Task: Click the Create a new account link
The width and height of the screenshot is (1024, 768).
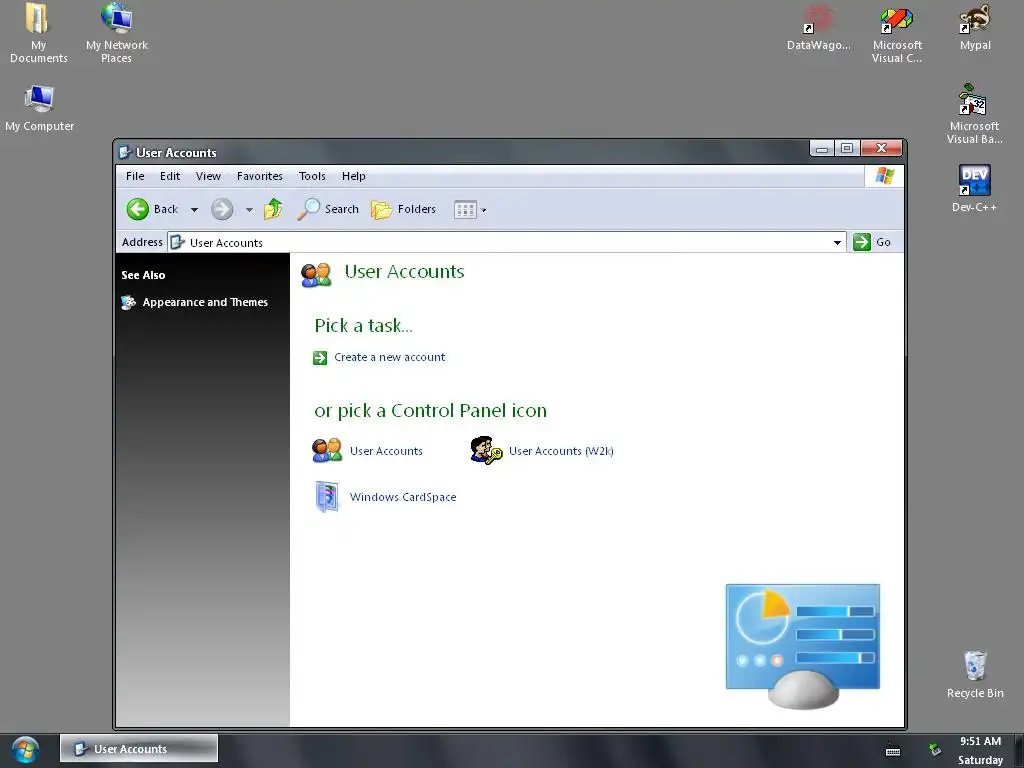Action: [389, 357]
